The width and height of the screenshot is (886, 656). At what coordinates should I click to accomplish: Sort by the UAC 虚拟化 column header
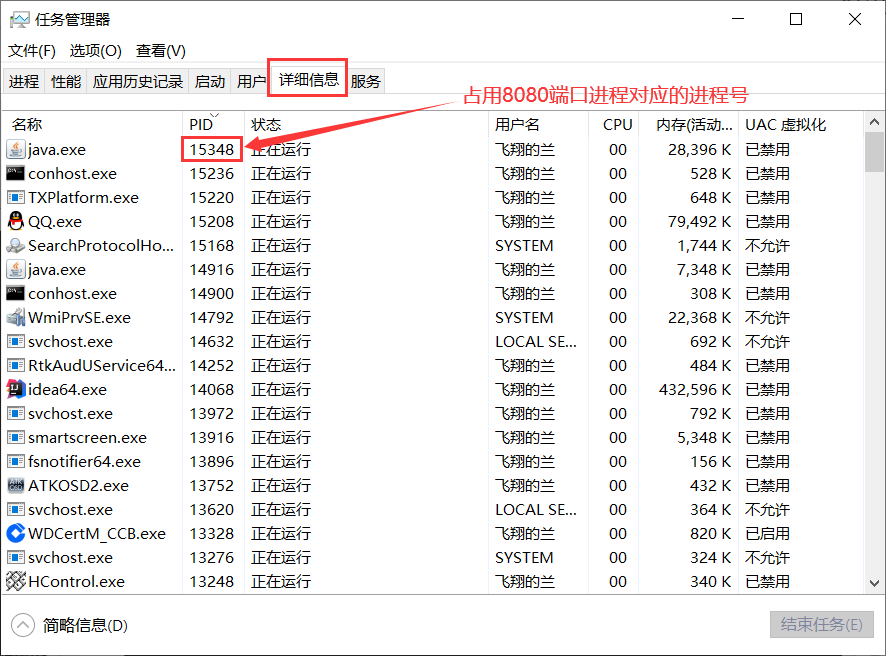click(x=801, y=124)
